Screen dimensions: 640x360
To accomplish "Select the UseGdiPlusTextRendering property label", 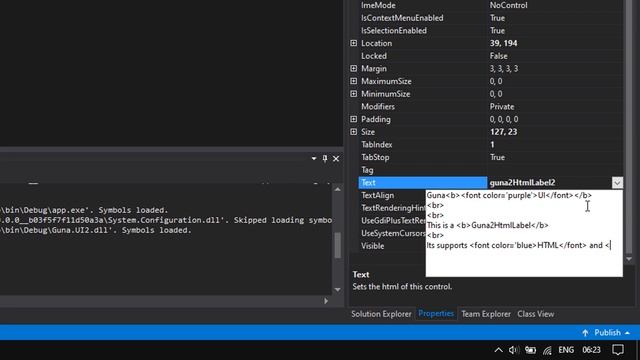I will 393,220.
